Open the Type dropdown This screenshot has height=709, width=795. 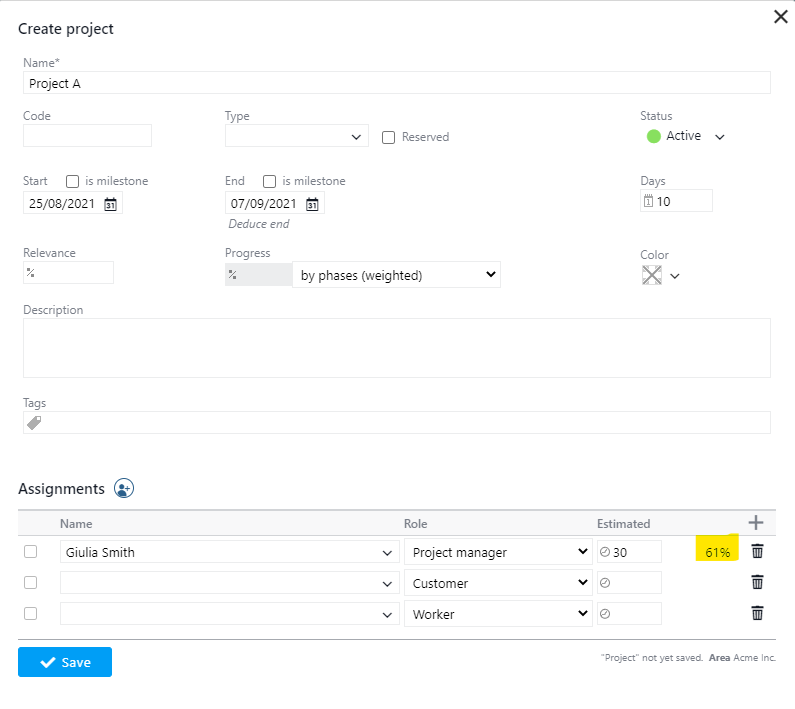click(x=296, y=136)
